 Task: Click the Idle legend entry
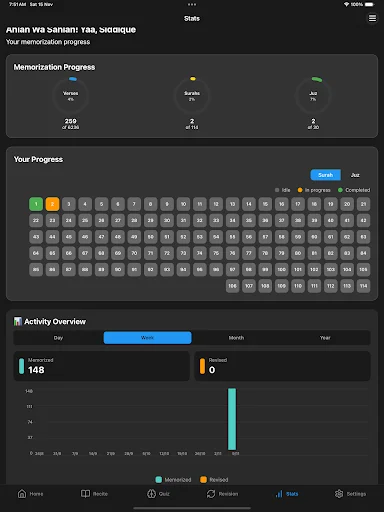pyautogui.click(x=282, y=190)
